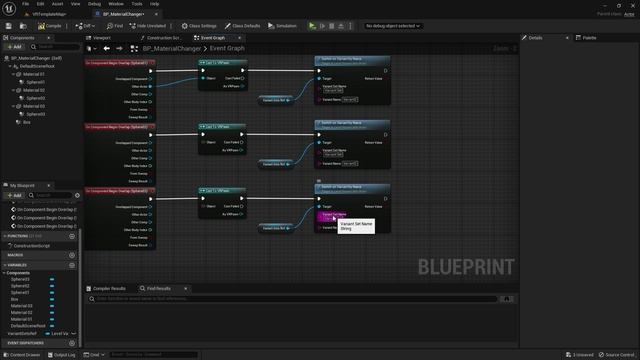Compile the blueprint
The width and height of the screenshot is (640, 360).
[49, 26]
